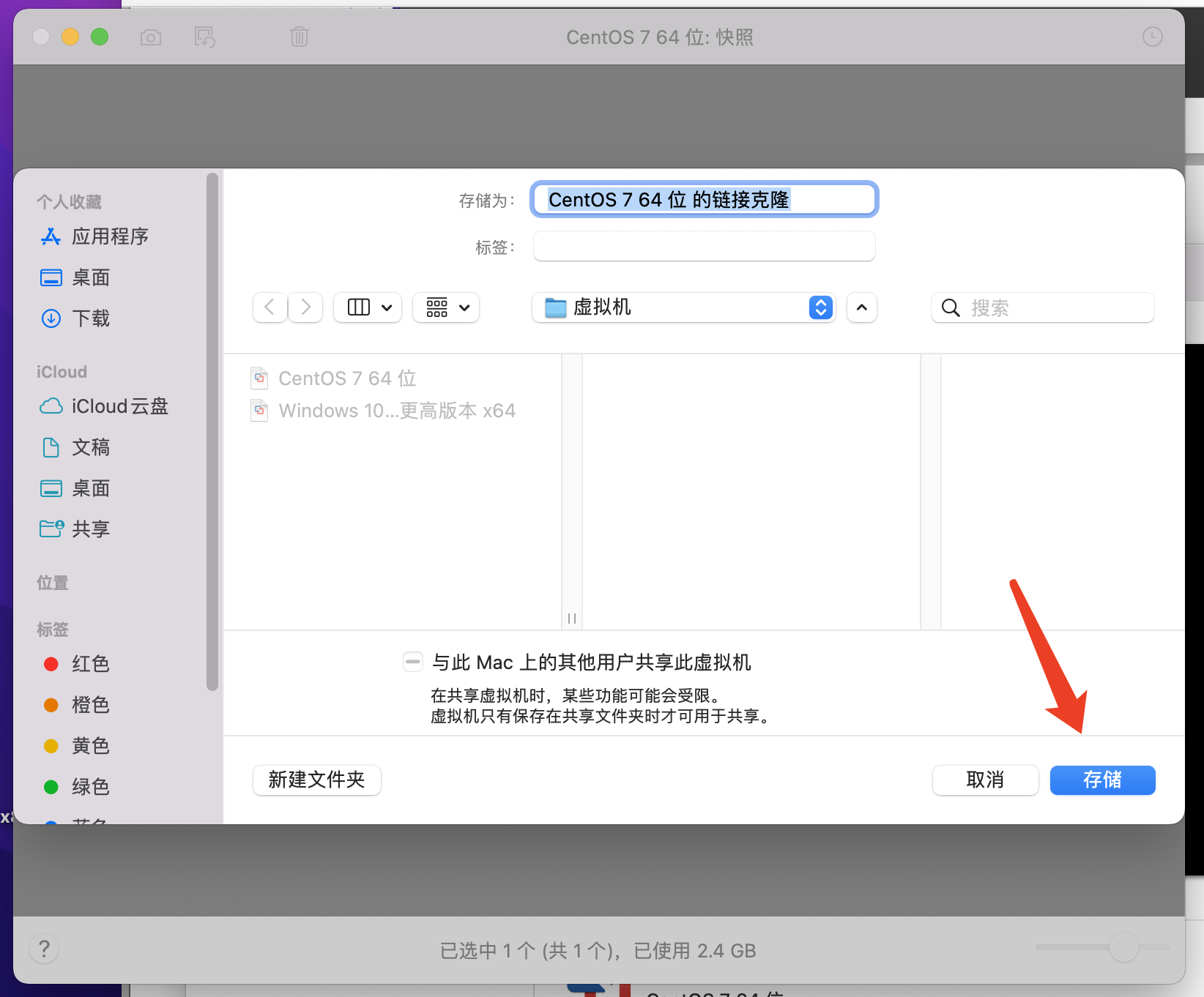Toggle 与此 Mac 上的其他用户共享此虚拟机 checkbox

pos(413,662)
